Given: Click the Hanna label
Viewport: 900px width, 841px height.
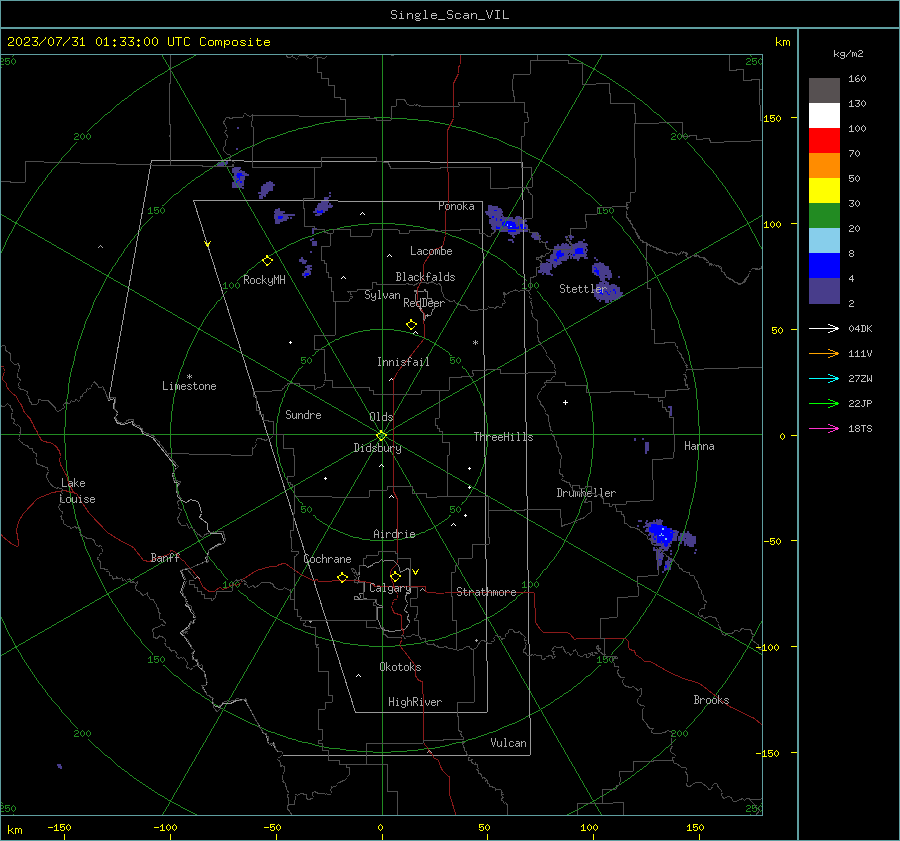Looking at the screenshot, I should click(x=699, y=446).
